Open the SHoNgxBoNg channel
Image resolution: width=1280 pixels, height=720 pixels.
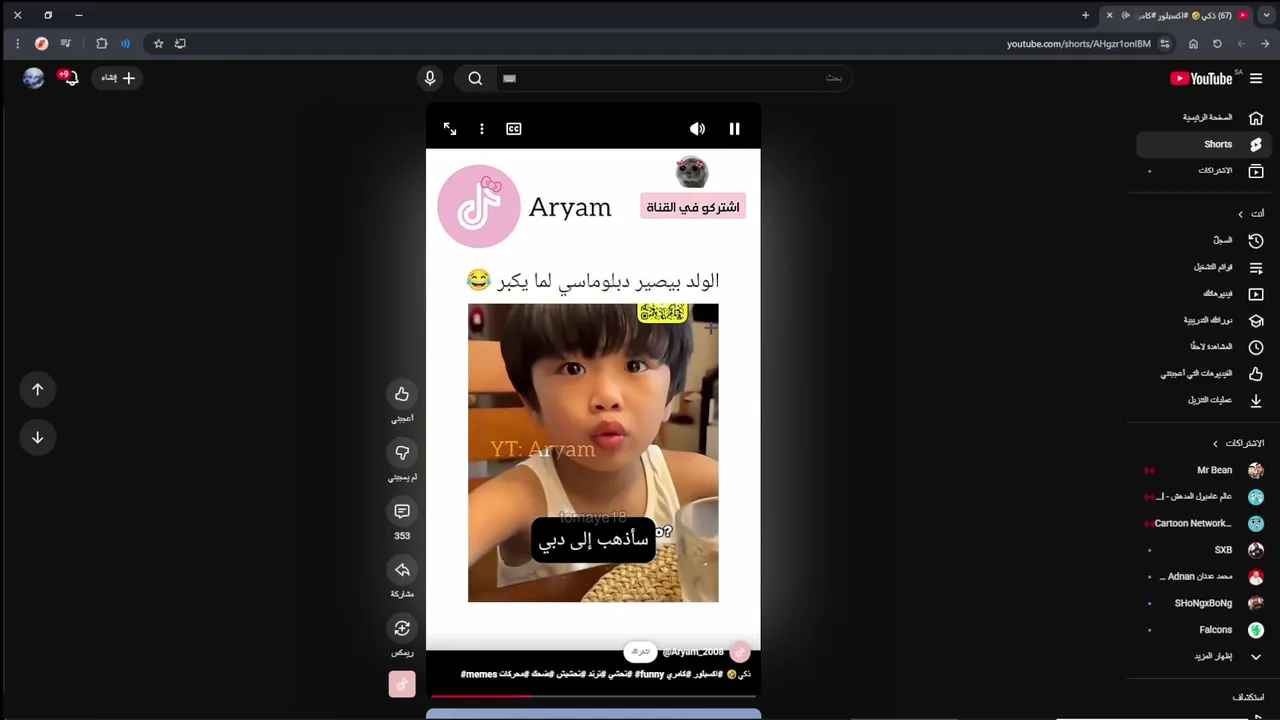coord(1204,603)
